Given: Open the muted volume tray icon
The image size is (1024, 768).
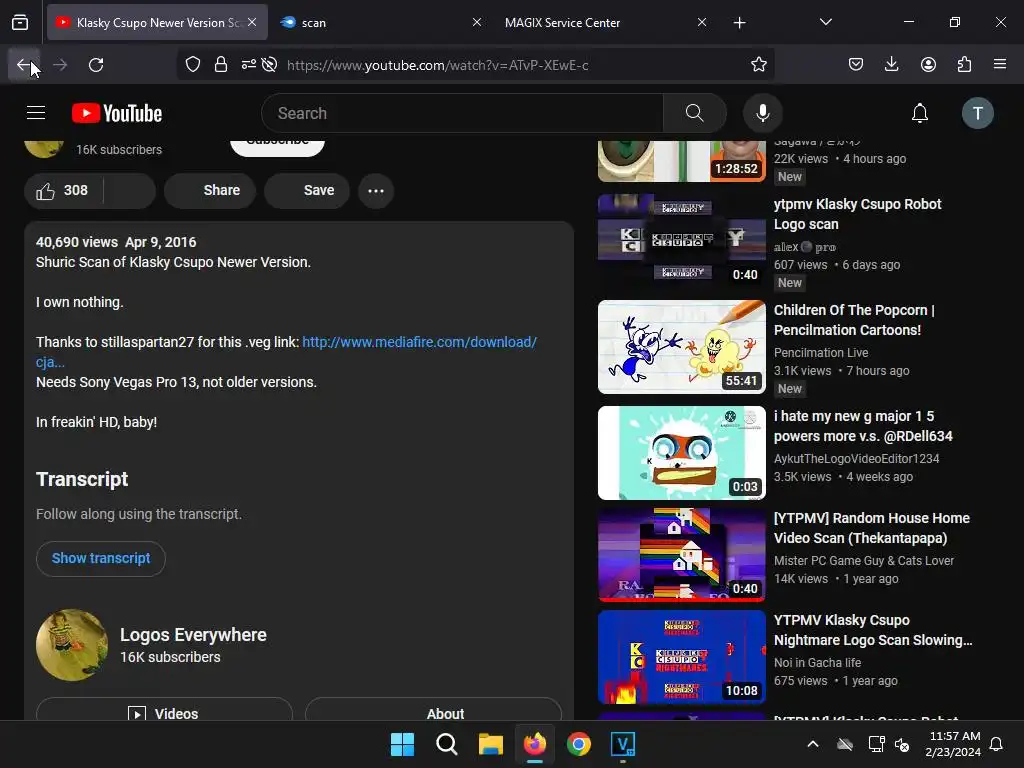Looking at the screenshot, I should tap(902, 744).
